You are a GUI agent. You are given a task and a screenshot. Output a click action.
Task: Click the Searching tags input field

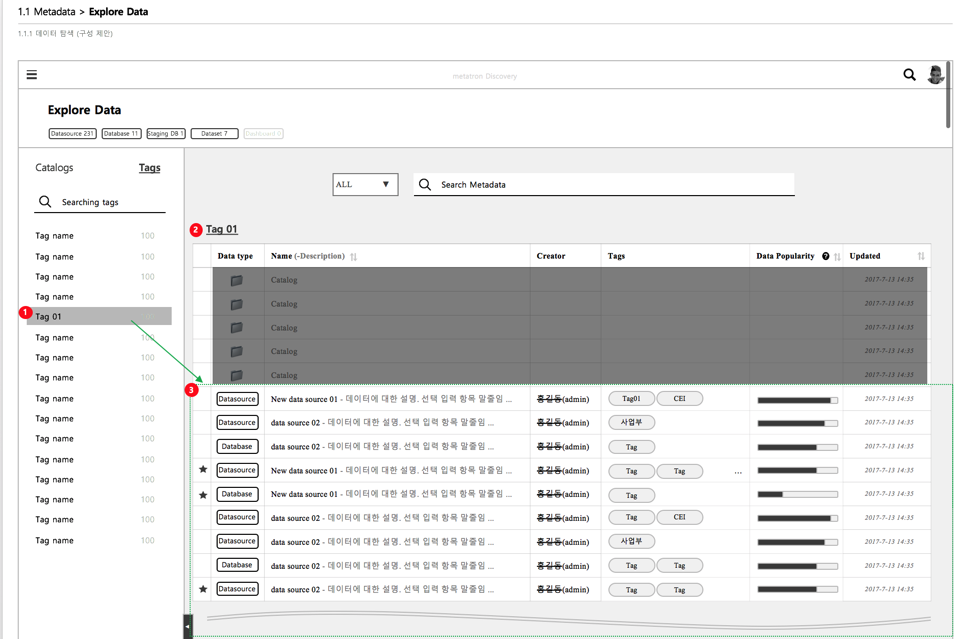[x=100, y=202]
